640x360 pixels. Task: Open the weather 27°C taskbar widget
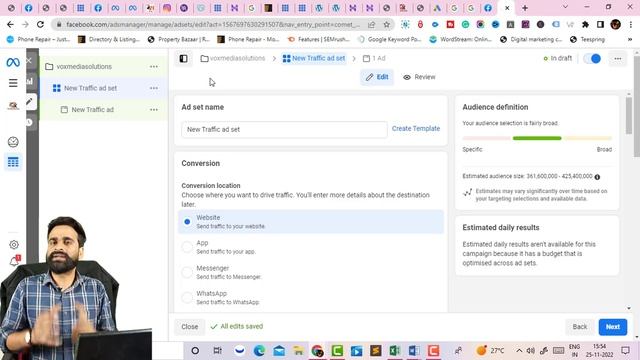click(x=490, y=351)
